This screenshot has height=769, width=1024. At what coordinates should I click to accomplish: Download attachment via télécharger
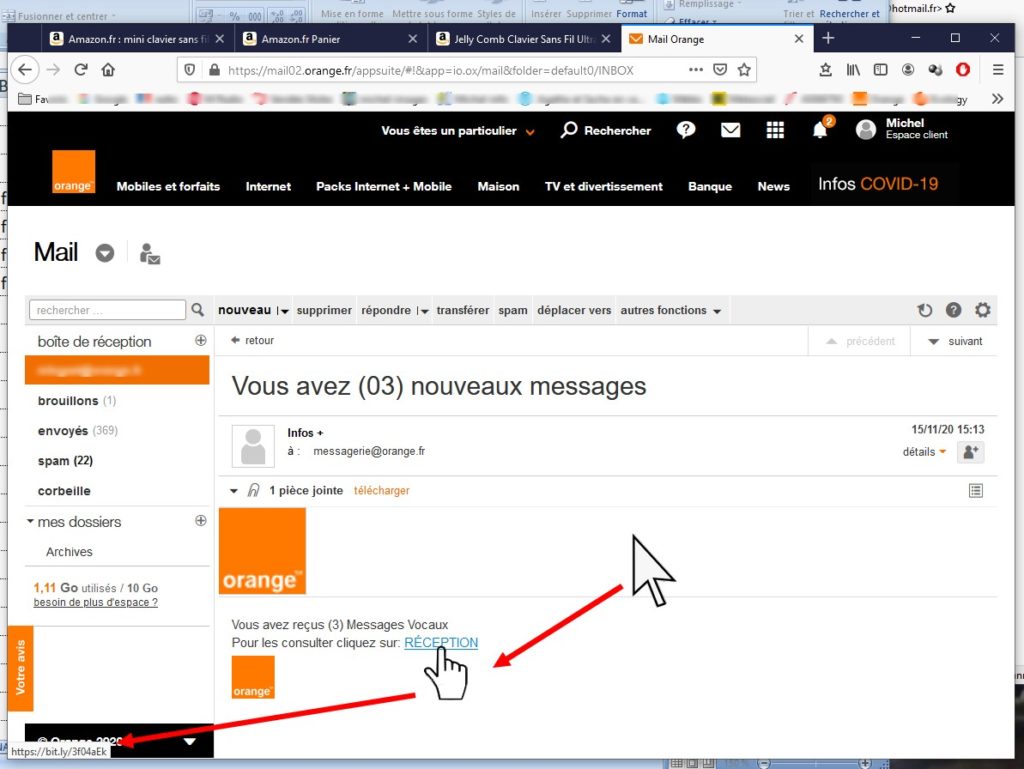(x=381, y=490)
